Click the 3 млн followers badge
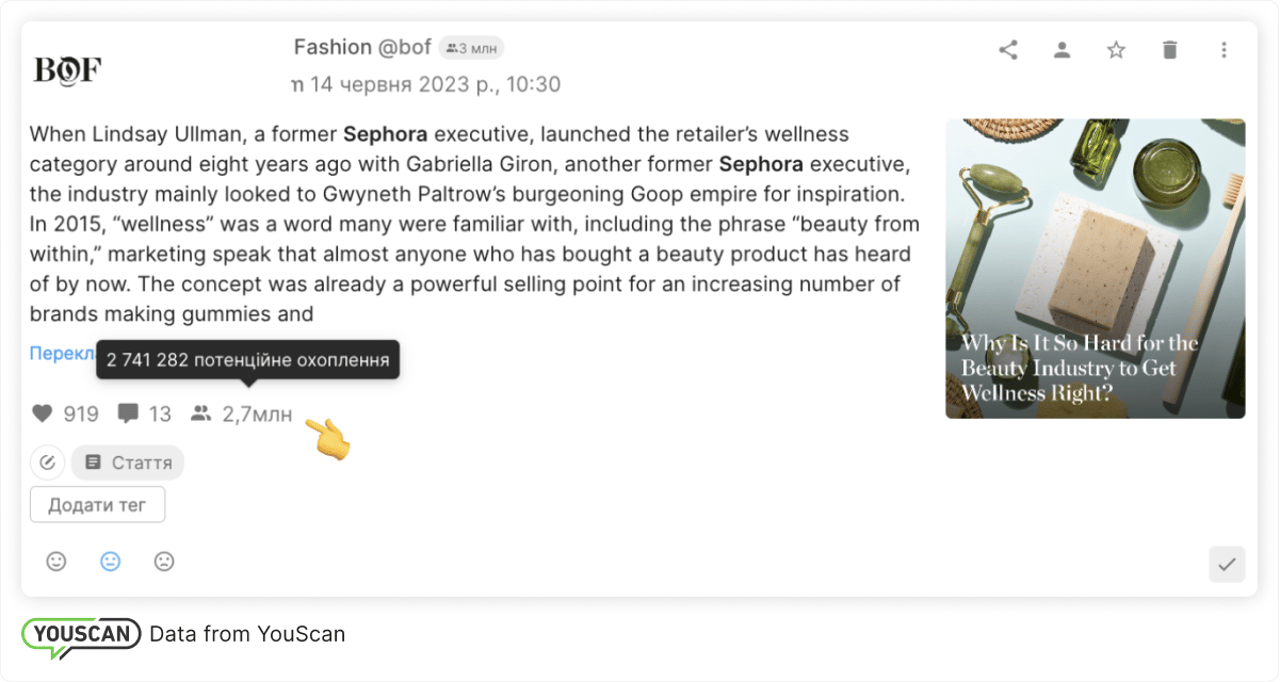The height and width of the screenshot is (682, 1280). [x=471, y=48]
